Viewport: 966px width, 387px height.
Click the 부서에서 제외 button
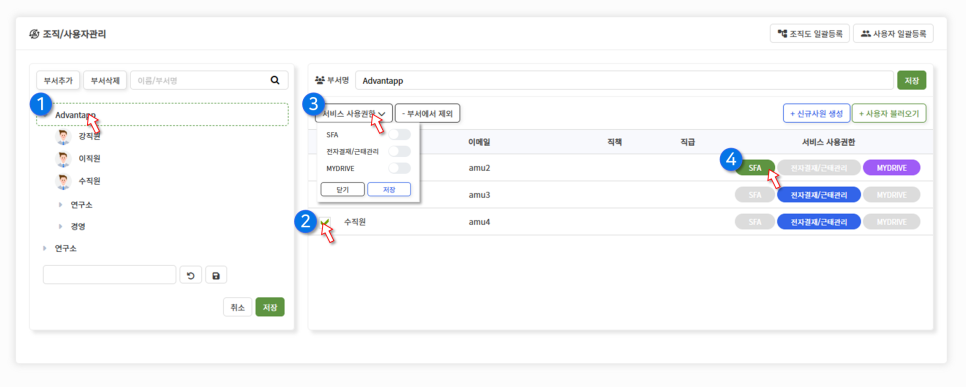point(428,113)
